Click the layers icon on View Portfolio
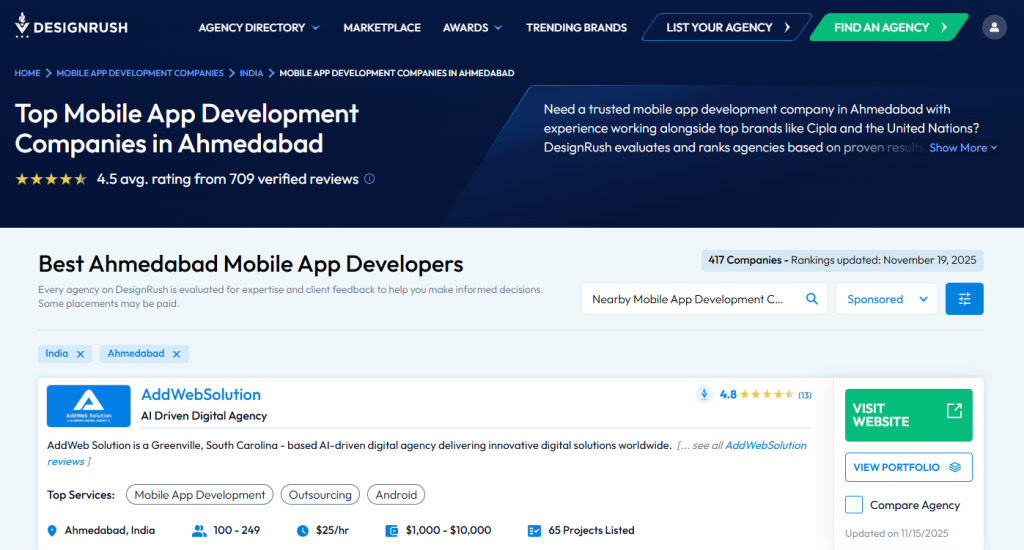Image resolution: width=1024 pixels, height=550 pixels. click(x=955, y=467)
